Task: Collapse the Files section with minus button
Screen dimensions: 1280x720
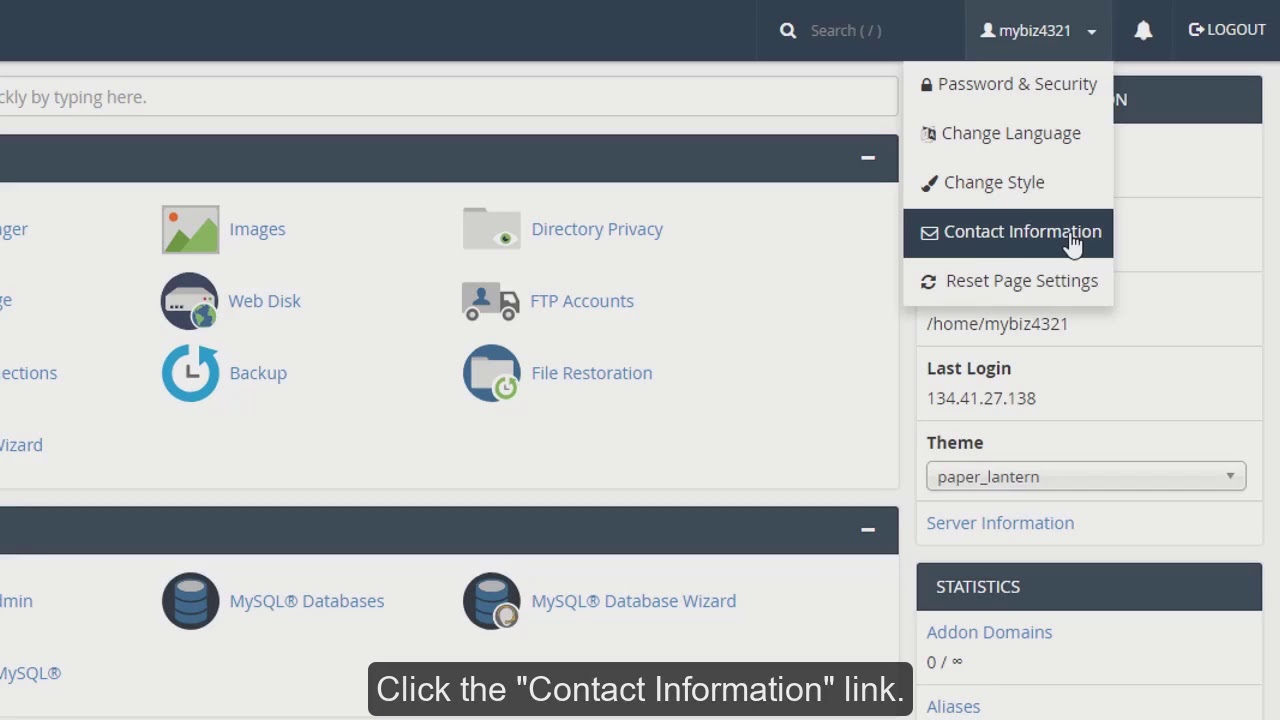Action: click(868, 157)
